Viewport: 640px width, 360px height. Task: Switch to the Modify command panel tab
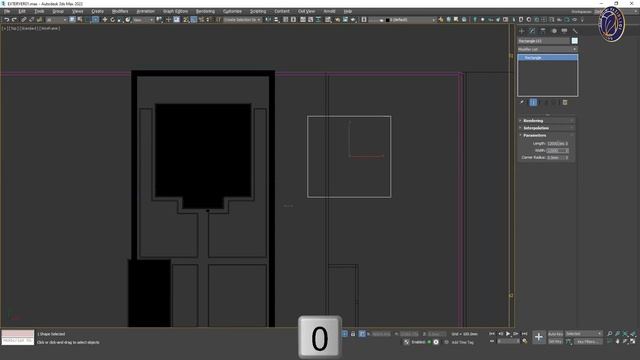tap(532, 31)
